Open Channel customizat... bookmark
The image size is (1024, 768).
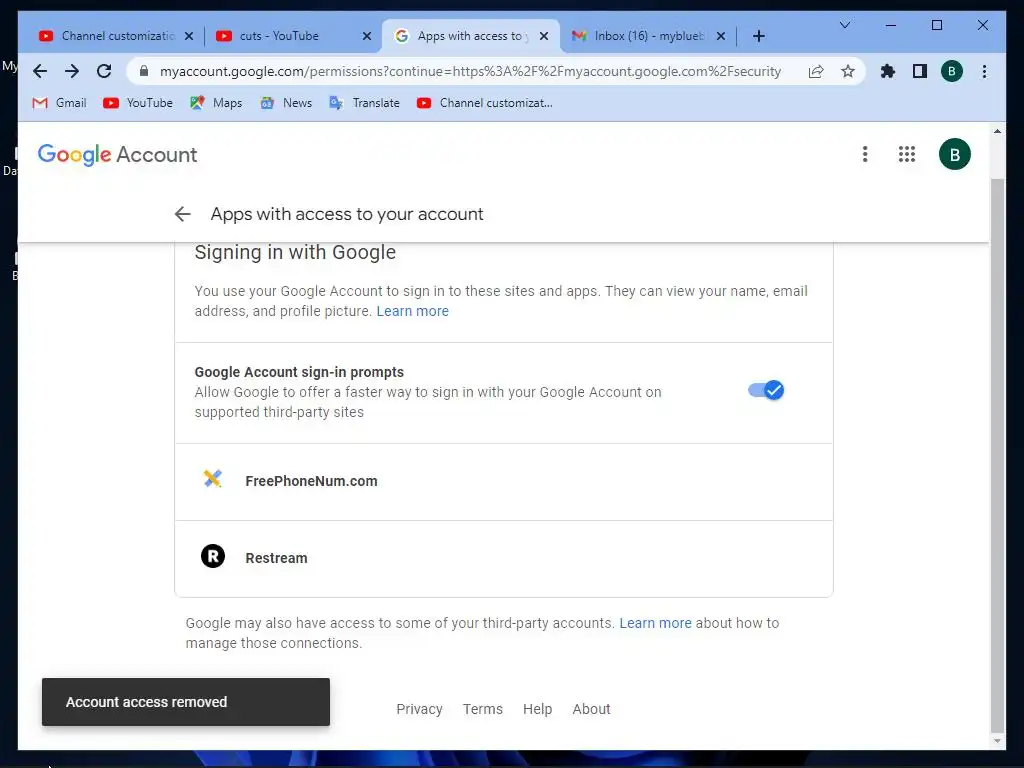pyautogui.click(x=485, y=103)
